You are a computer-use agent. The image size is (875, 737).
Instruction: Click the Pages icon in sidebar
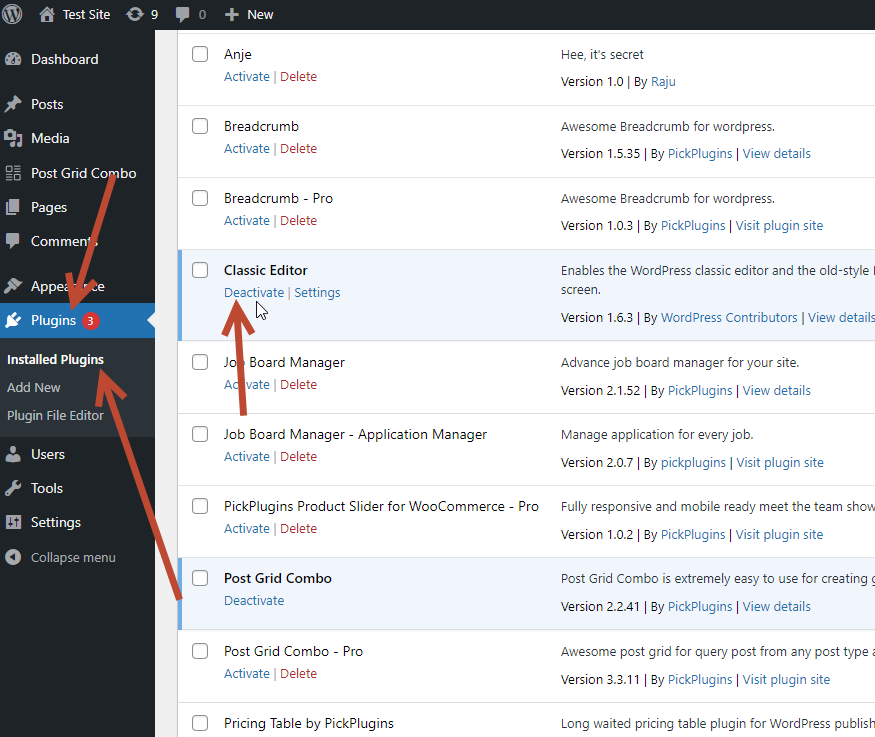[13, 207]
